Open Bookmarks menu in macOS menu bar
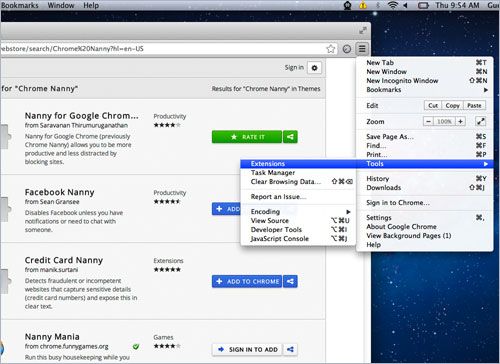The image size is (500, 364). pos(20,5)
